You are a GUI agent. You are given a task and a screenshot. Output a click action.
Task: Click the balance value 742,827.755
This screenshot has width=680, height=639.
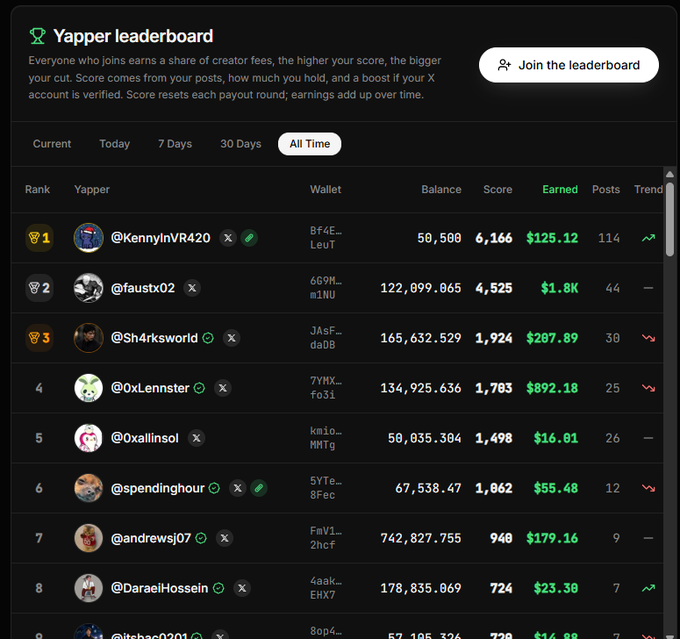point(421,538)
